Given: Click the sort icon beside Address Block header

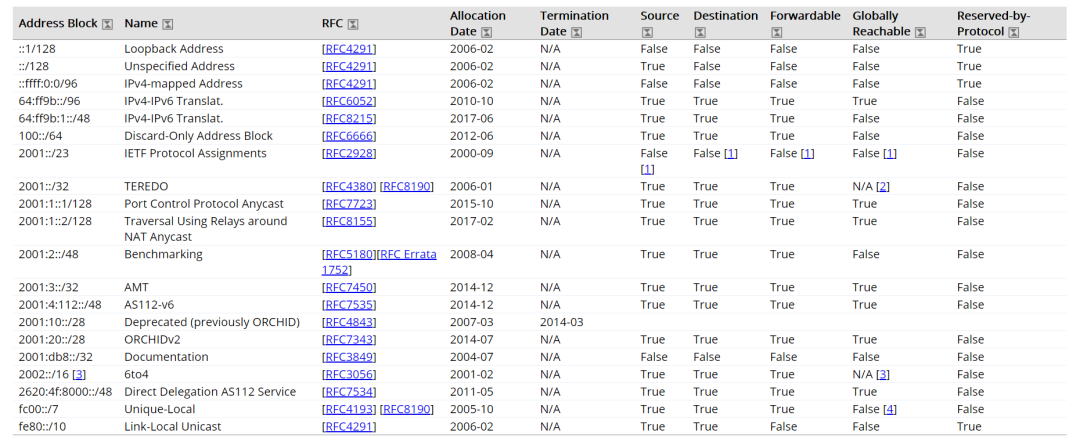Looking at the screenshot, I should [x=108, y=24].
